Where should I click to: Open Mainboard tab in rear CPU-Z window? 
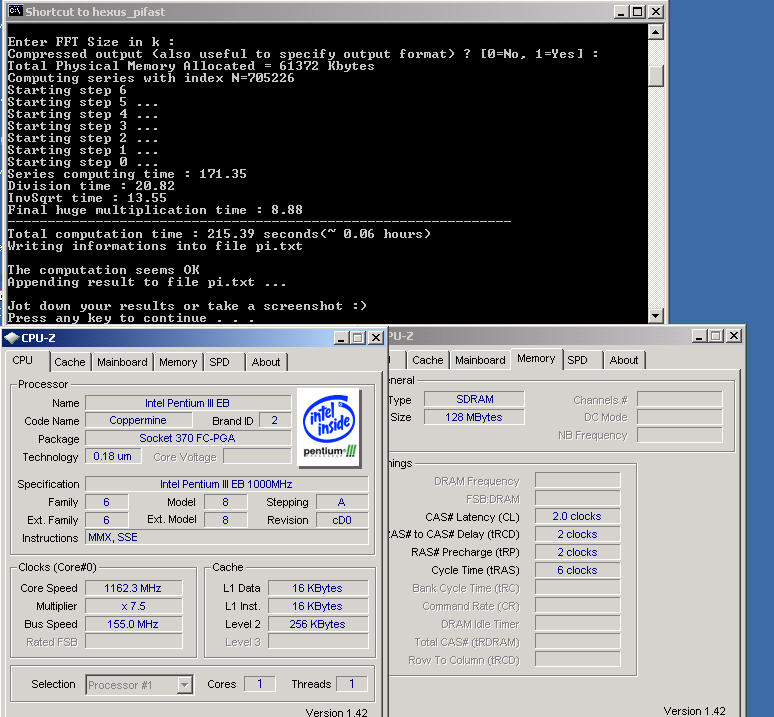(480, 360)
